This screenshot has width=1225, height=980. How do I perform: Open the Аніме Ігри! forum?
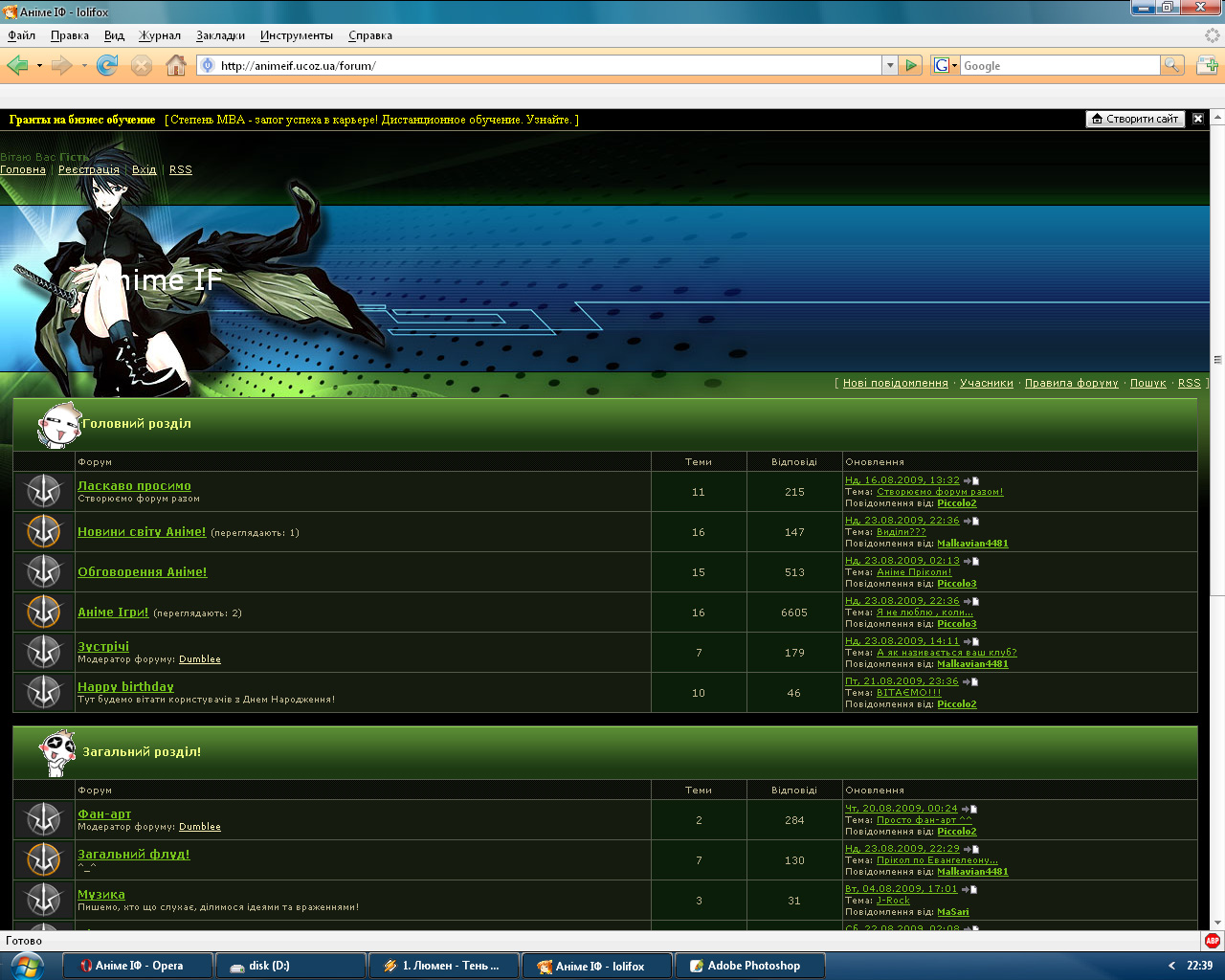coord(113,612)
